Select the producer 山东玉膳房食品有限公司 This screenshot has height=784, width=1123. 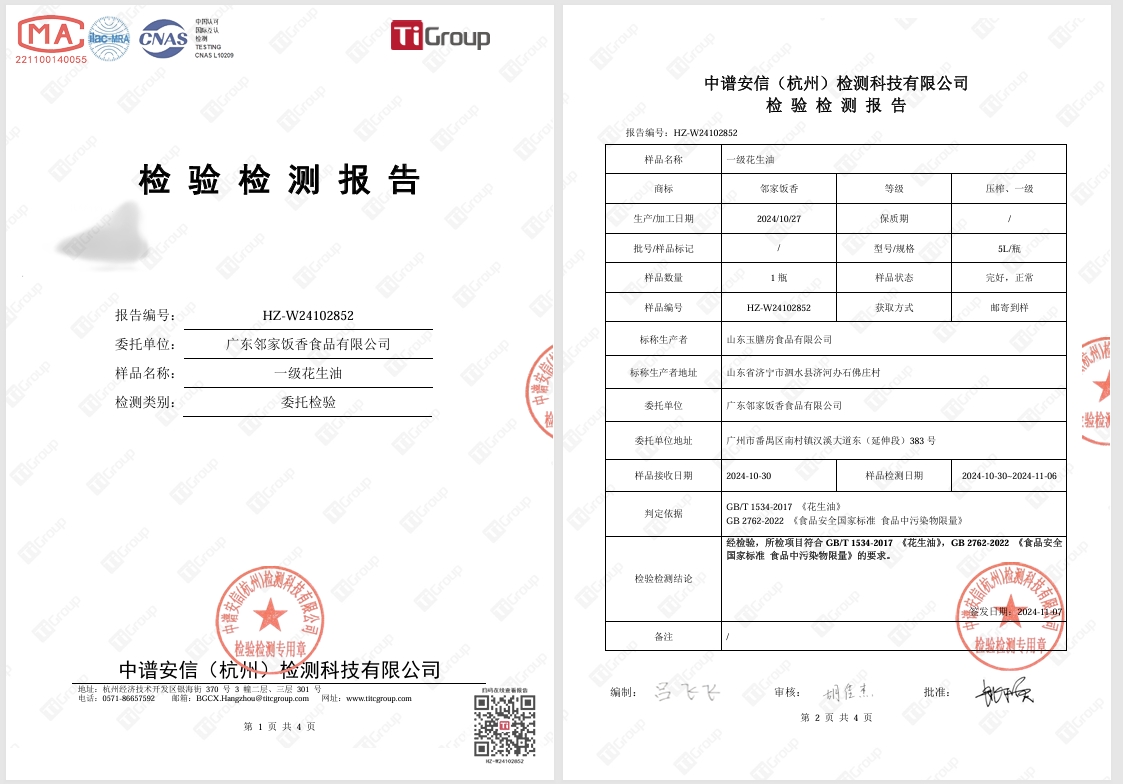(x=779, y=339)
